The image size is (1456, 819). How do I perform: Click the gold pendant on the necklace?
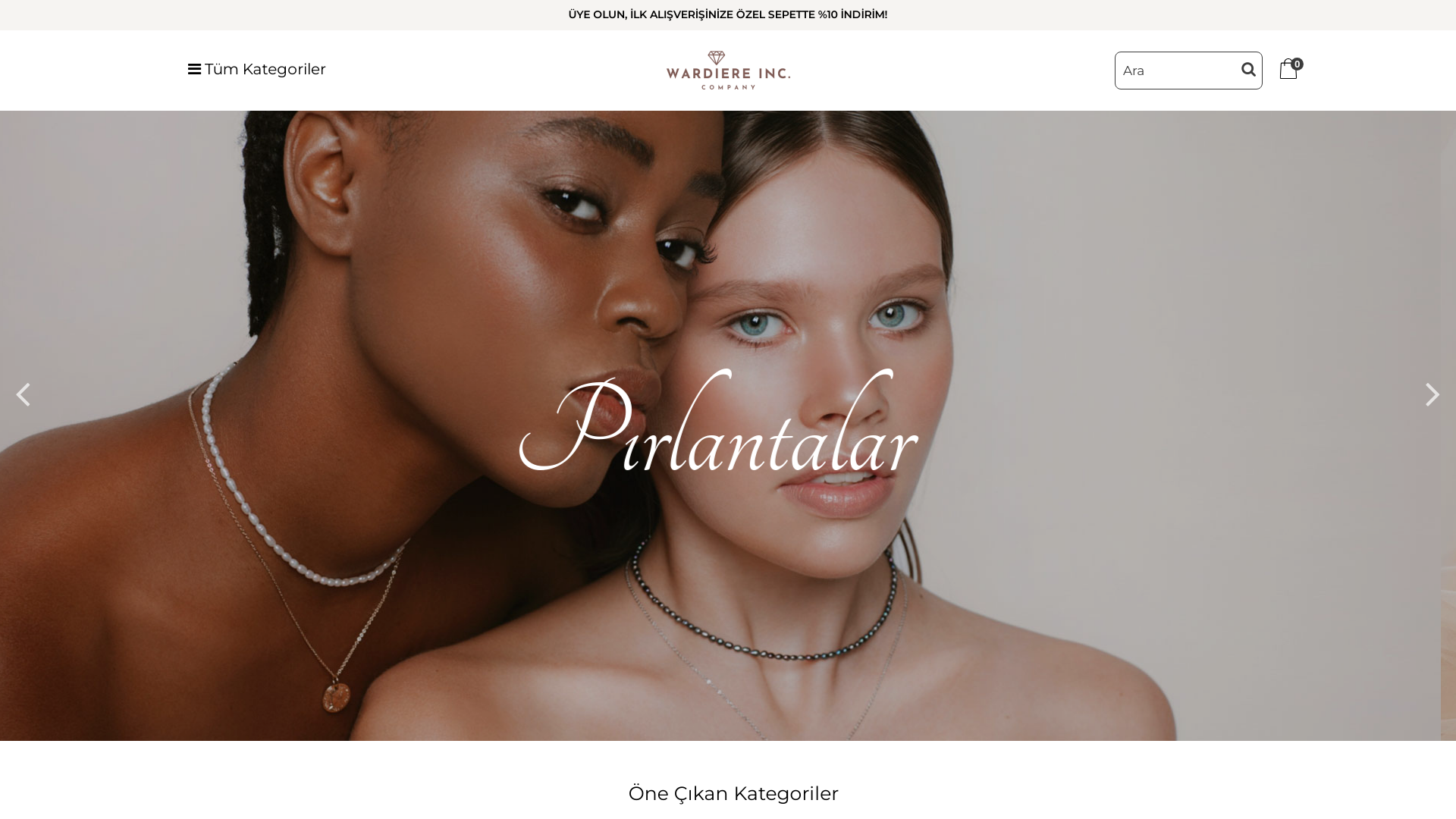click(335, 696)
